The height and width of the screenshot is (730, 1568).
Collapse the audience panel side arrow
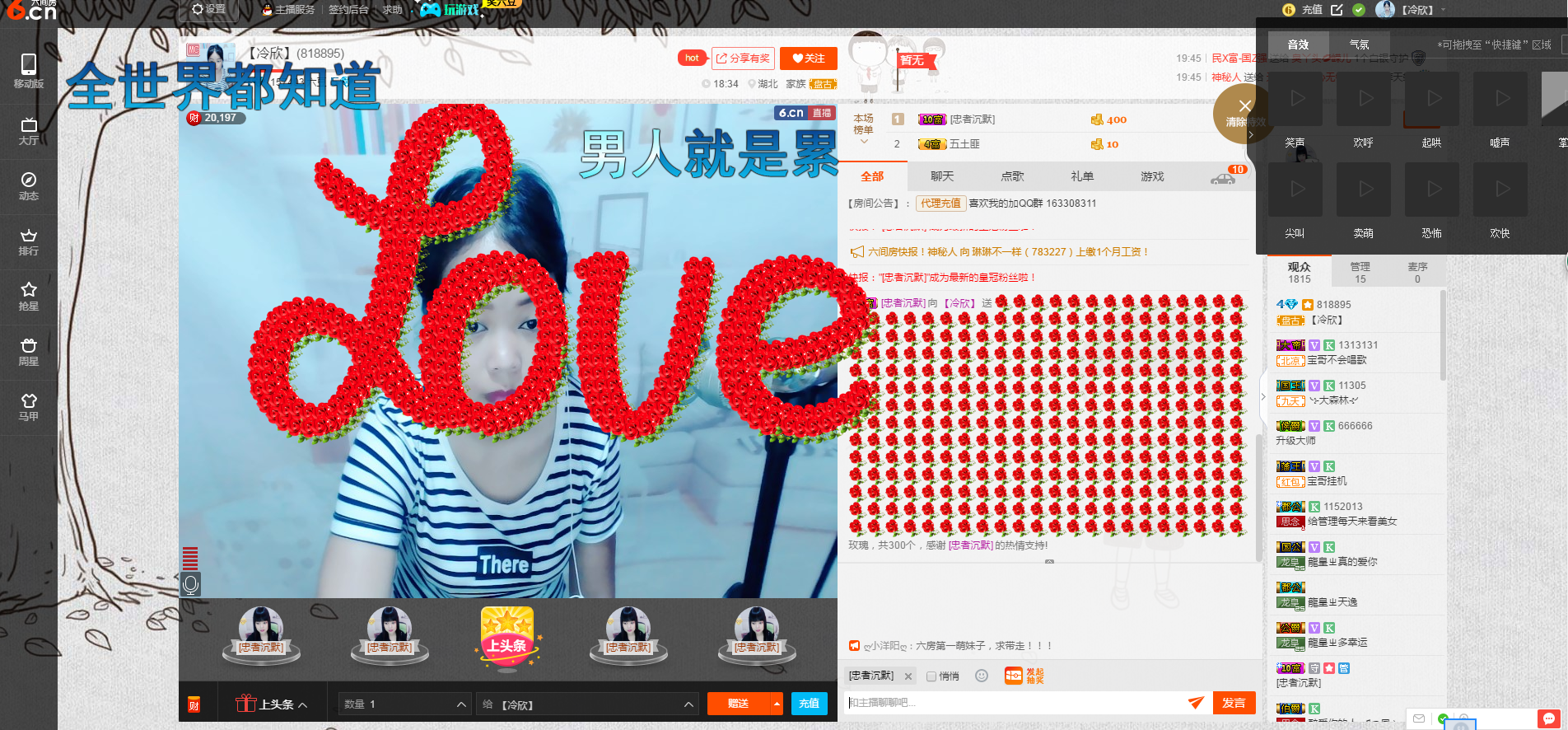[x=1263, y=396]
